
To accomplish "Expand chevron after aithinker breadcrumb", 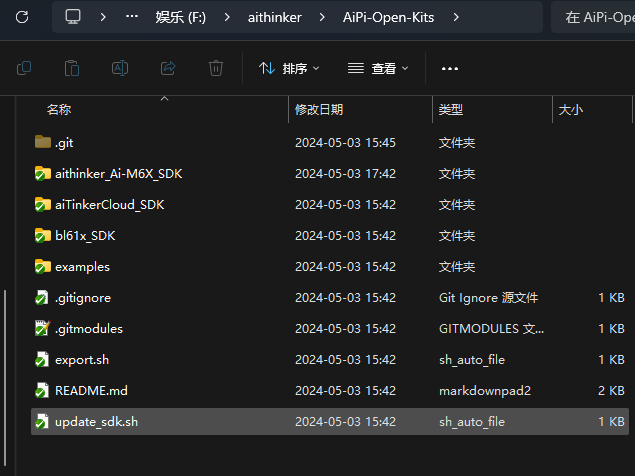I will click(322, 17).
